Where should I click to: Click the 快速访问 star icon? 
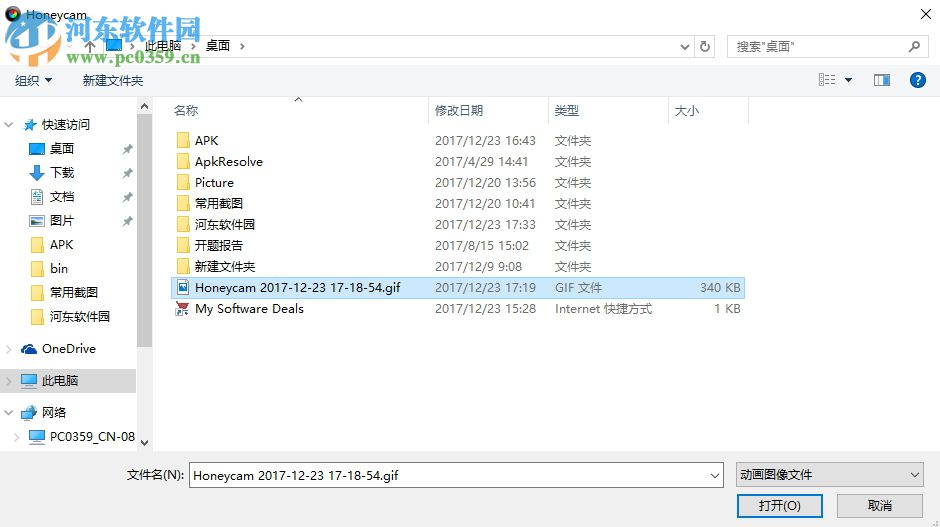coord(30,125)
